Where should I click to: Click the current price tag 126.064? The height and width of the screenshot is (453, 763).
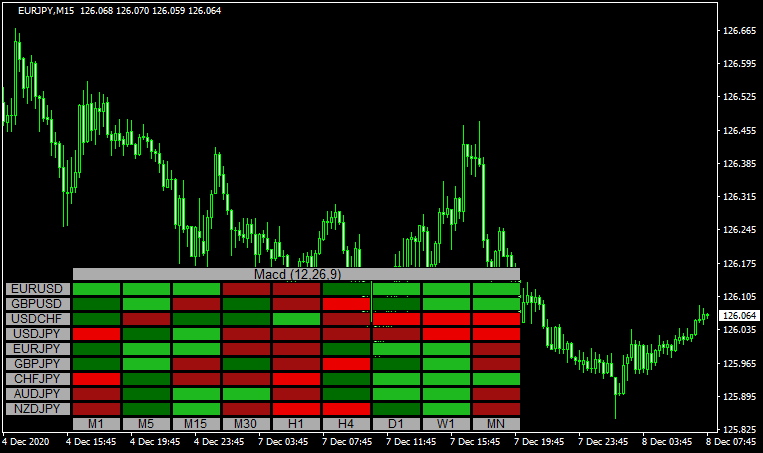click(739, 316)
